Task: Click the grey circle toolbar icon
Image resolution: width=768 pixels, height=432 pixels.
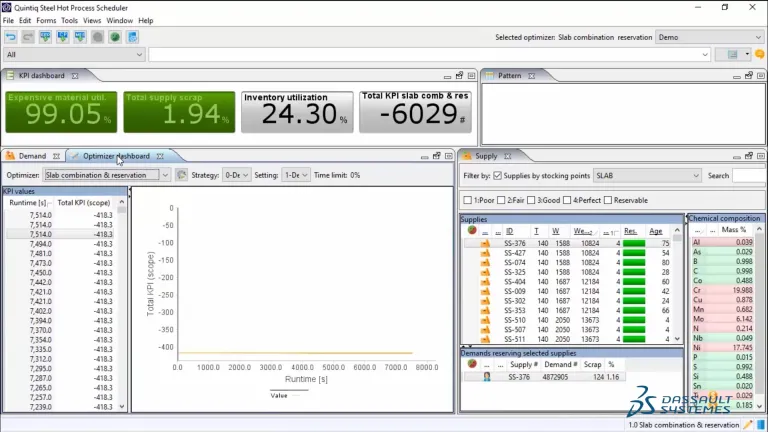Action: point(97,37)
